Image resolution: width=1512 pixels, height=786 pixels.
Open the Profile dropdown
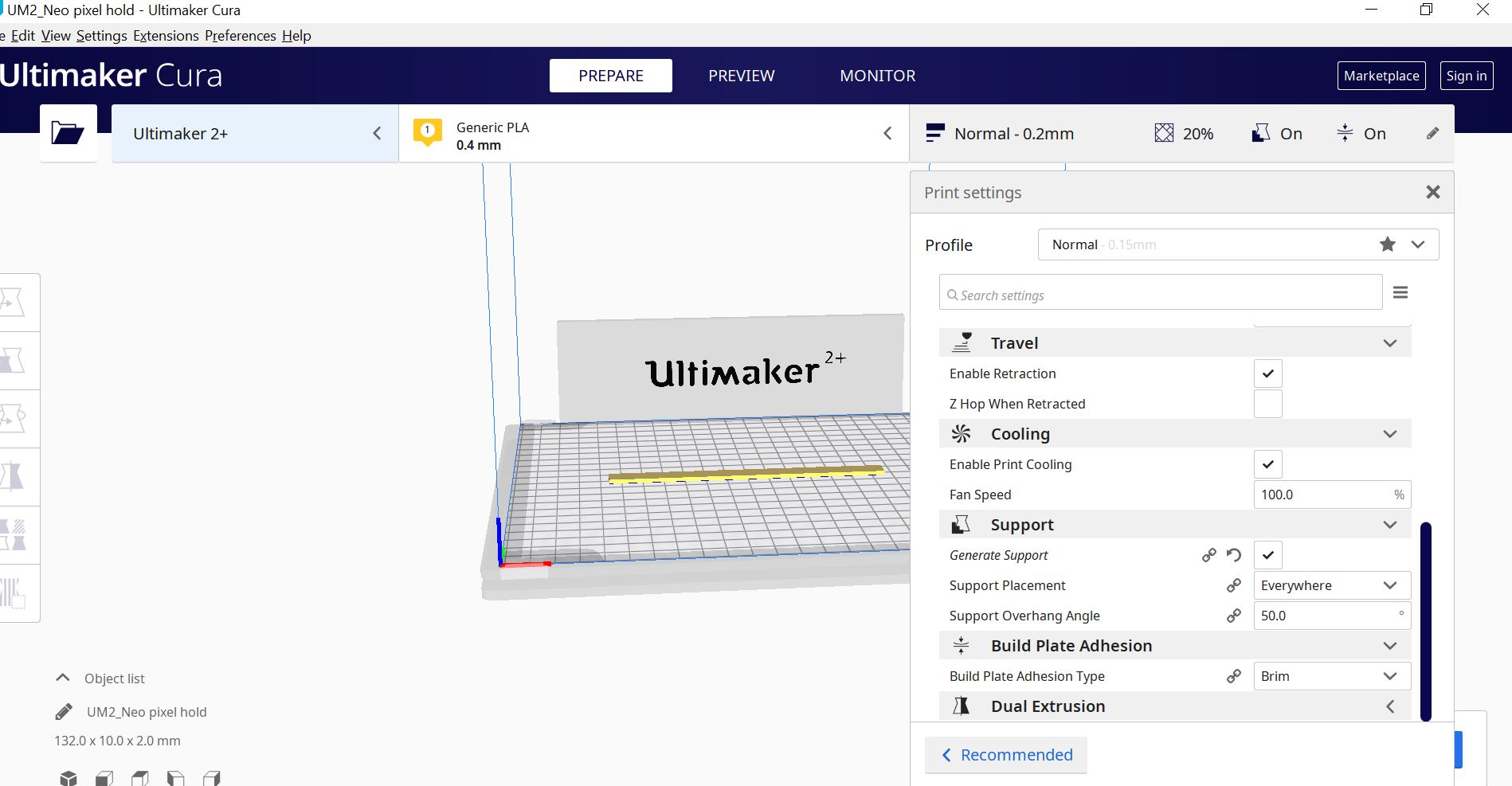tap(1238, 244)
